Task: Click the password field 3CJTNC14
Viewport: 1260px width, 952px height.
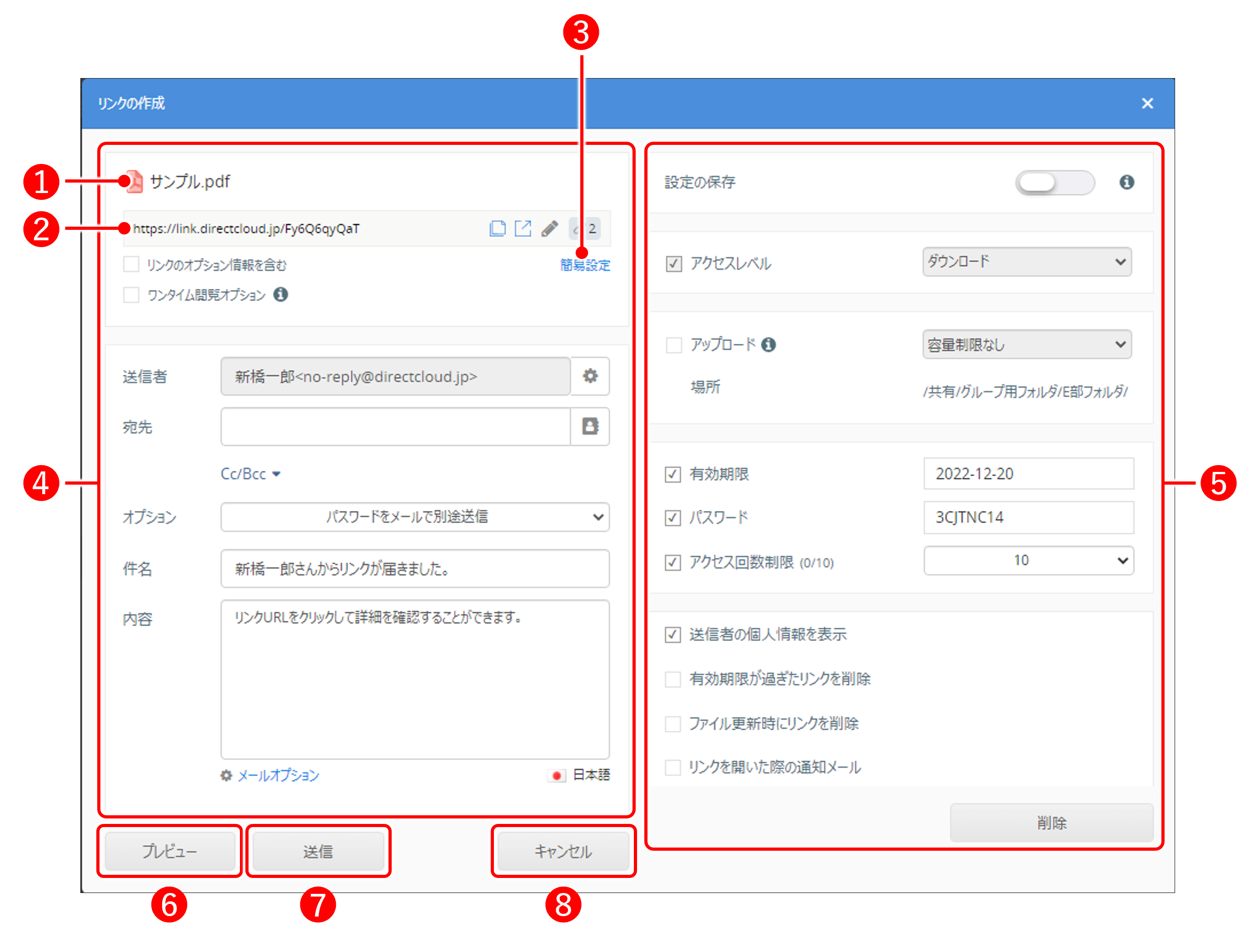Action: pyautogui.click(x=1029, y=518)
